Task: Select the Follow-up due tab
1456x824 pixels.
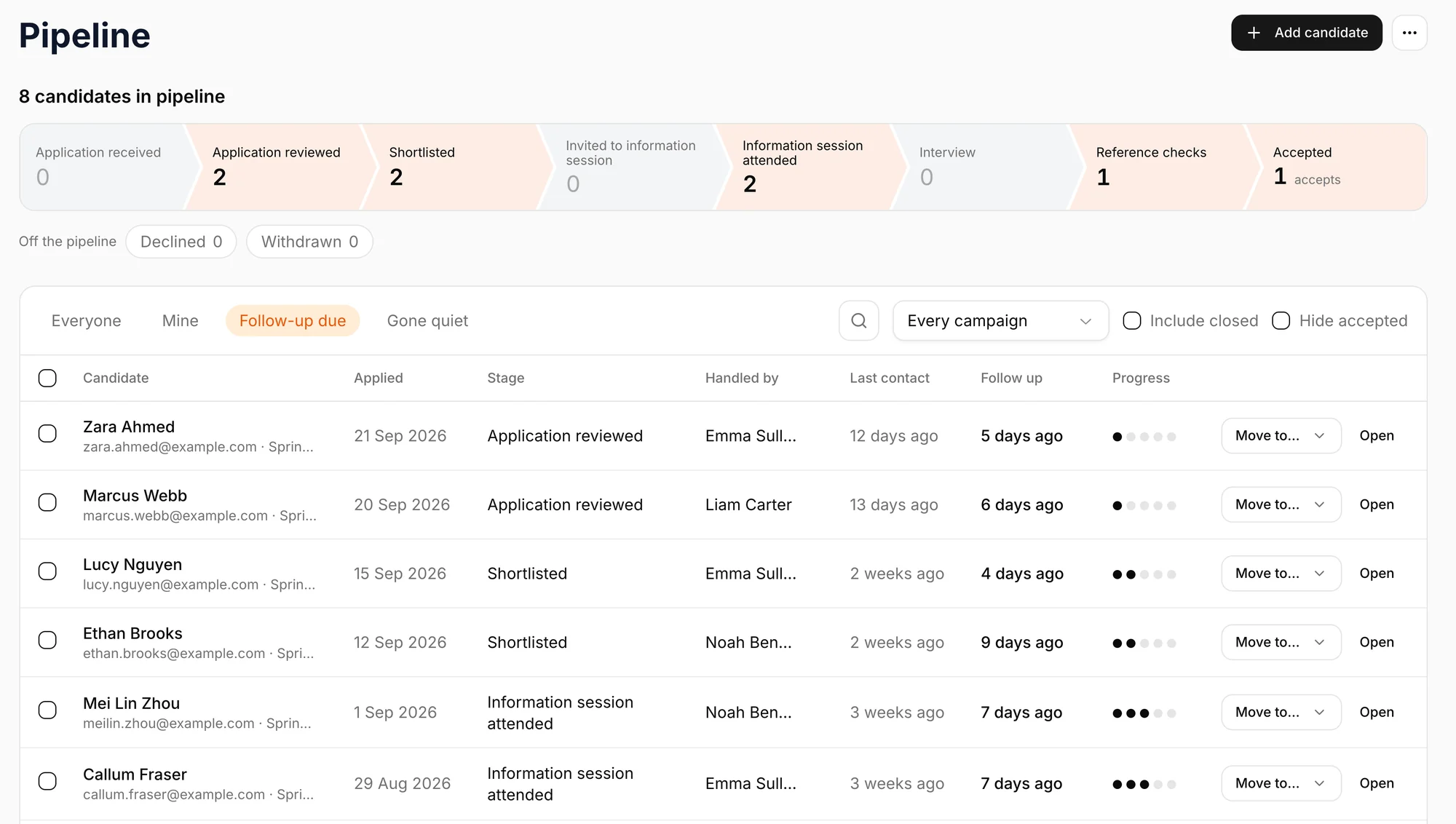Action: [x=293, y=321]
